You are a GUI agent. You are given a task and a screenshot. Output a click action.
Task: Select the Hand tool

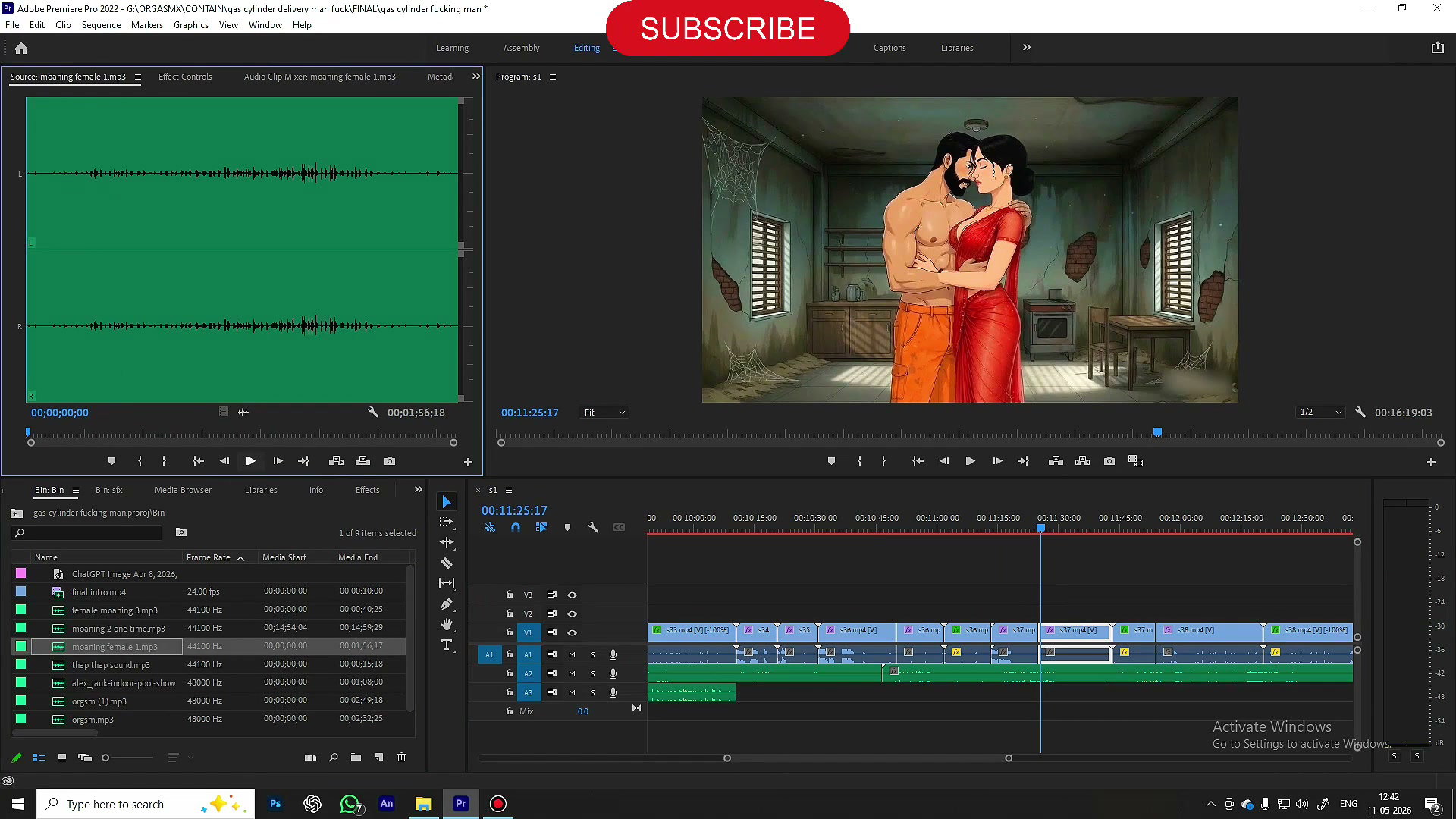[447, 624]
